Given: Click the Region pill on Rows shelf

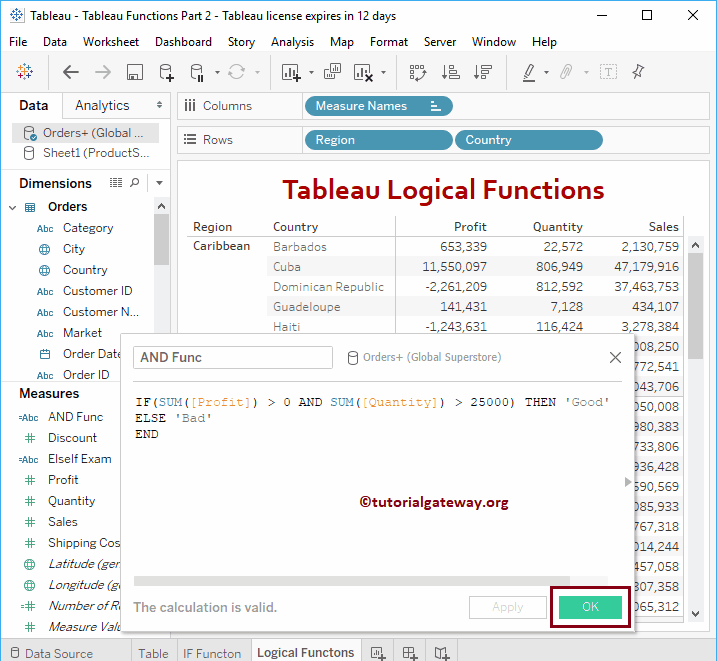Looking at the screenshot, I should pos(378,140).
